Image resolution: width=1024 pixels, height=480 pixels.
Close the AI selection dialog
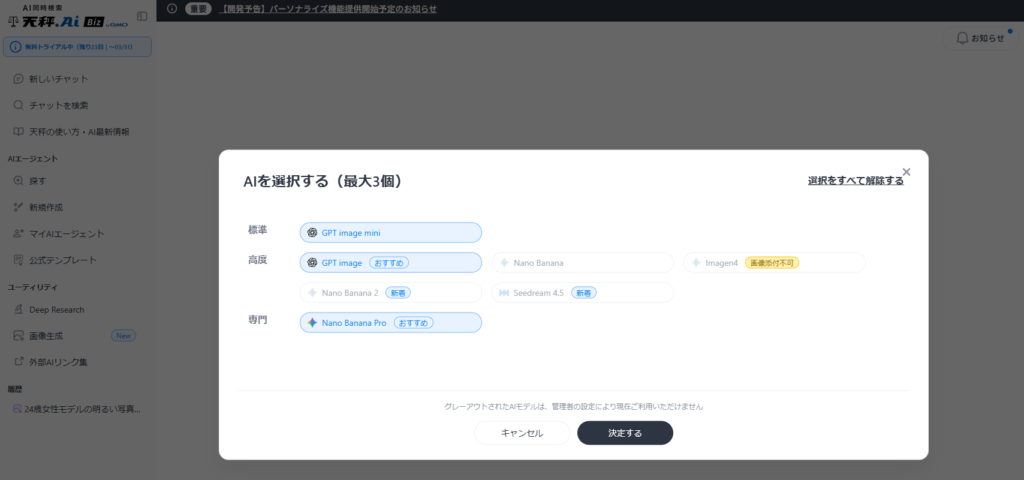pos(906,172)
